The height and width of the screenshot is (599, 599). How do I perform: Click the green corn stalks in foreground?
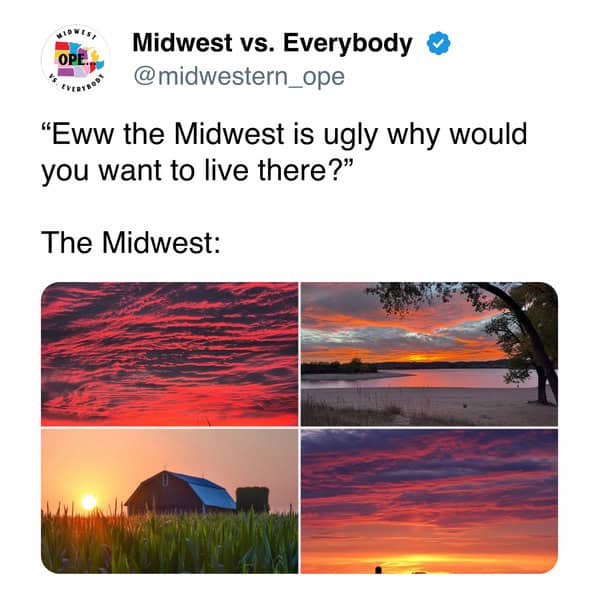(170, 542)
